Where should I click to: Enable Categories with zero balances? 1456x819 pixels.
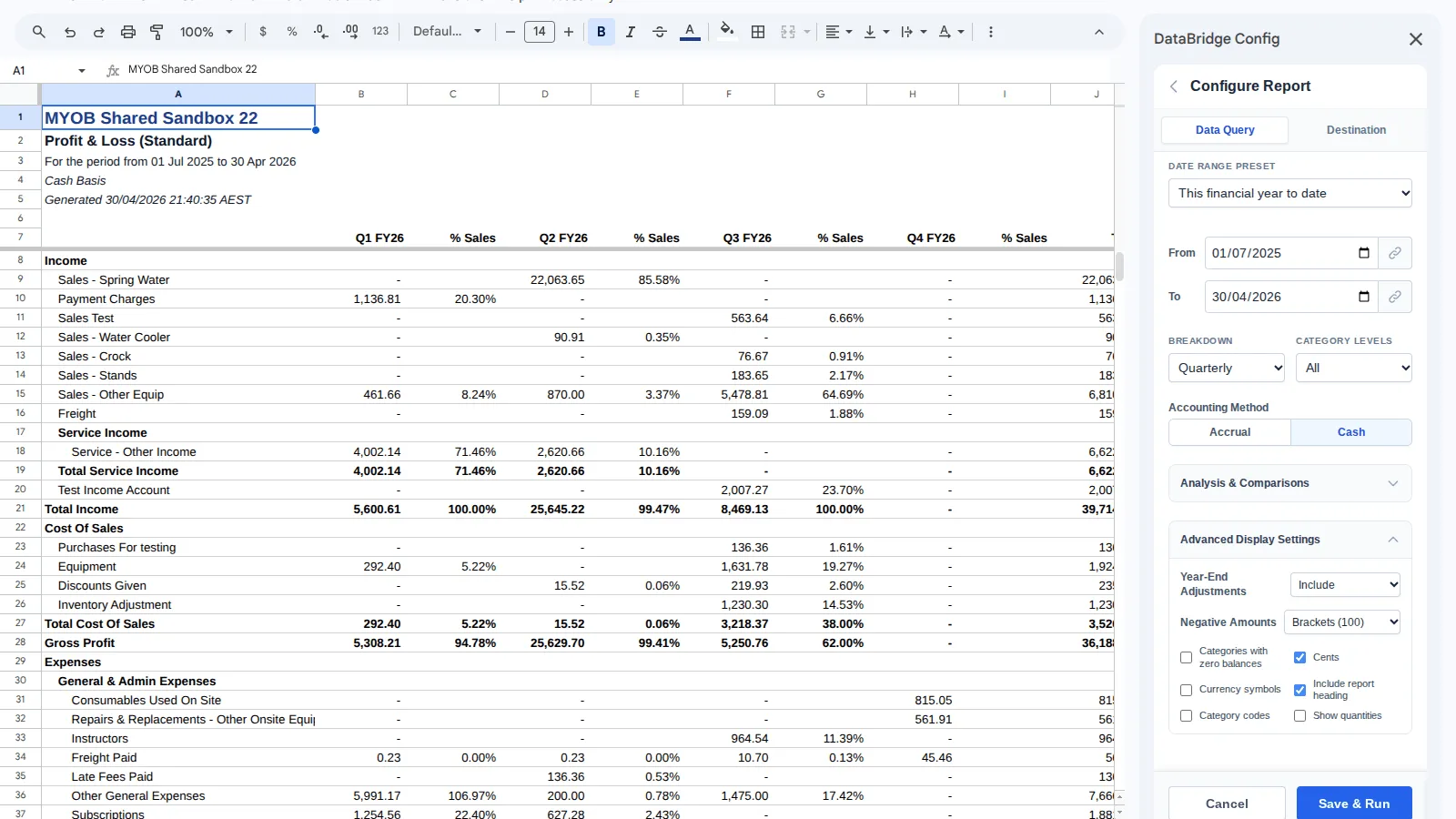point(1186,657)
